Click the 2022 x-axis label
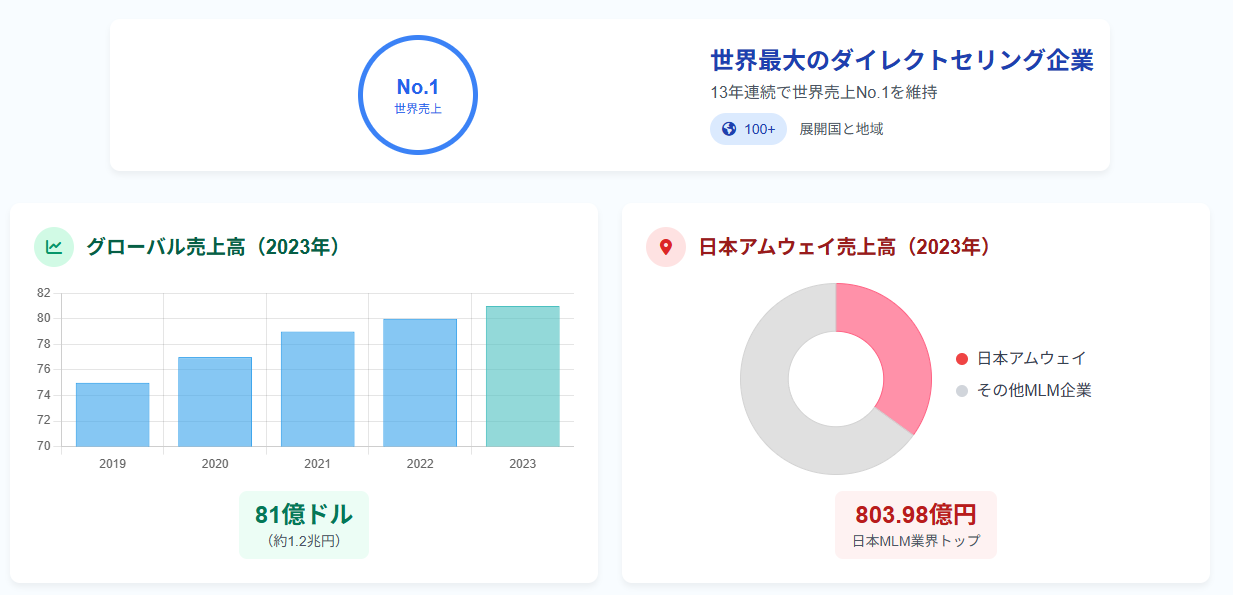 420,464
